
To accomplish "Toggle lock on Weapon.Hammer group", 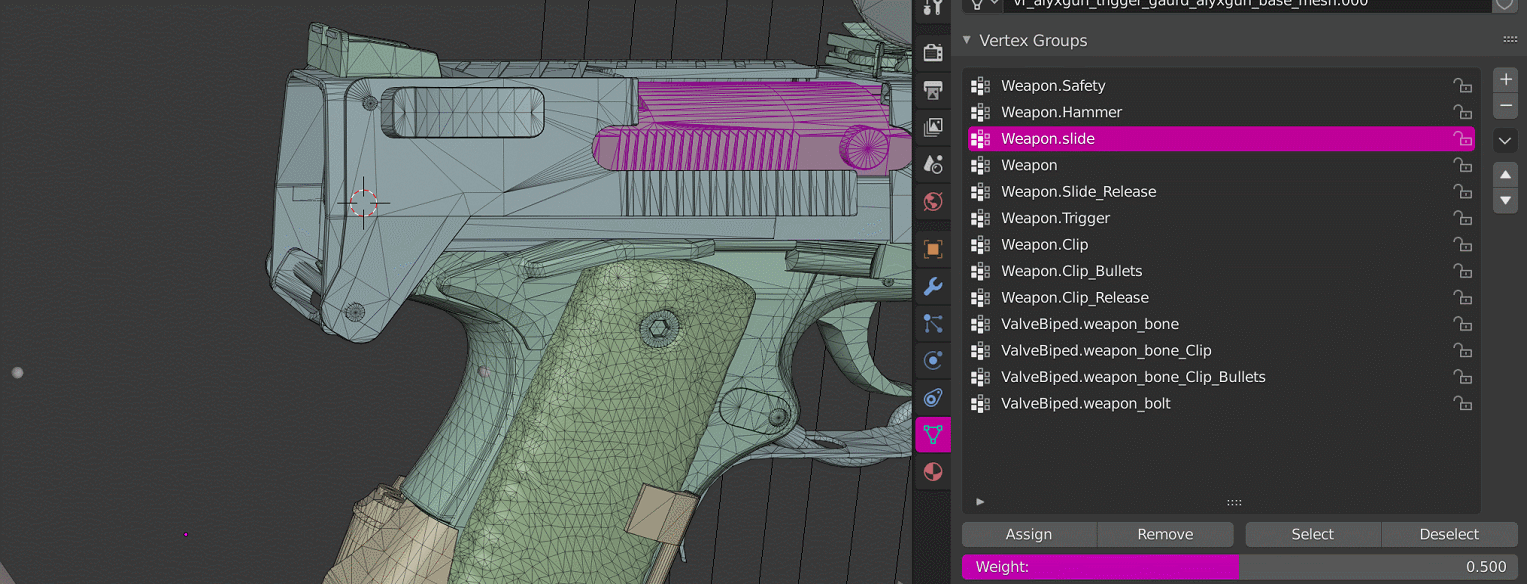I will [1462, 112].
